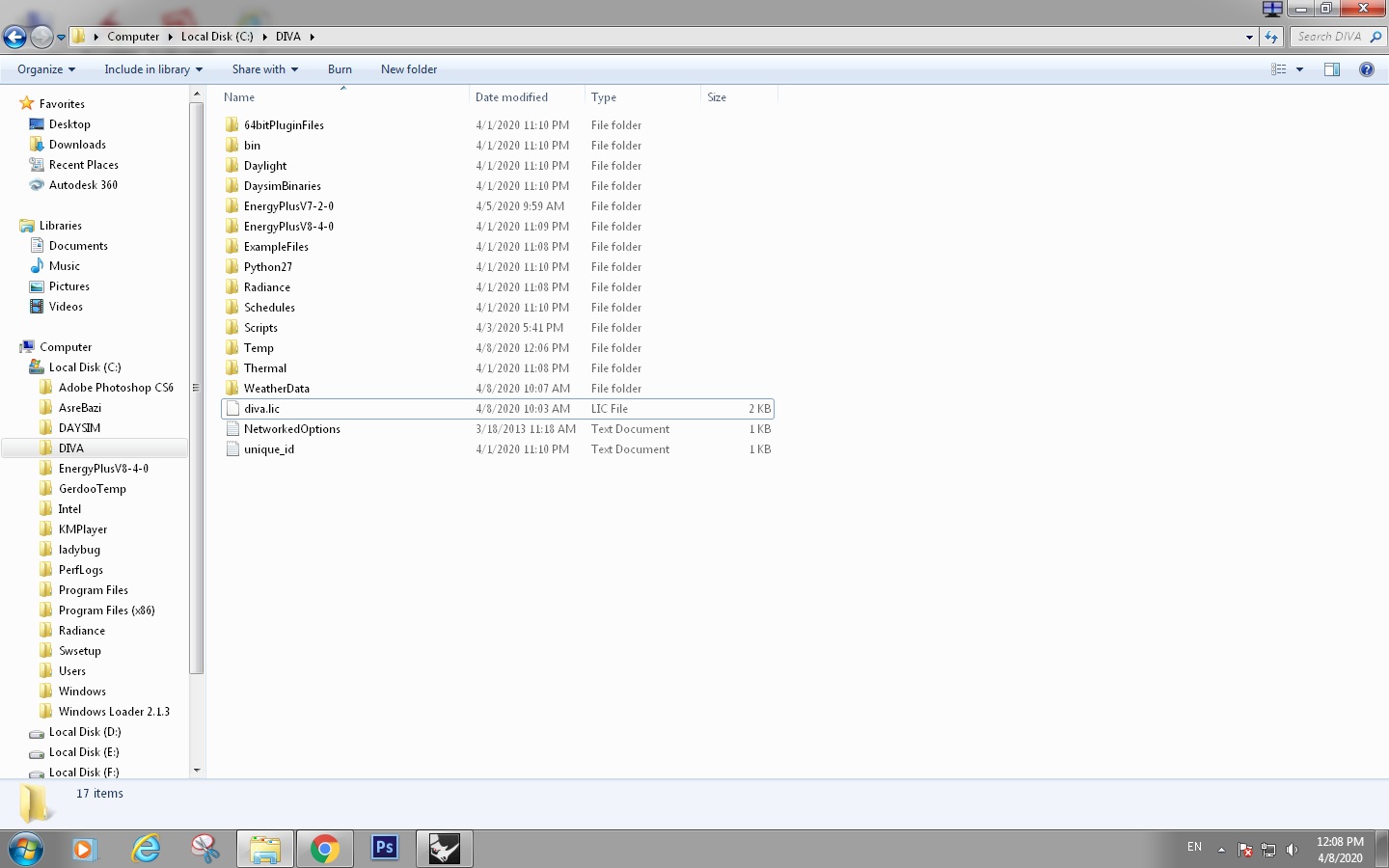This screenshot has height=868, width=1389.
Task: Open the recent pages dropdown arrow
Action: coord(61,38)
